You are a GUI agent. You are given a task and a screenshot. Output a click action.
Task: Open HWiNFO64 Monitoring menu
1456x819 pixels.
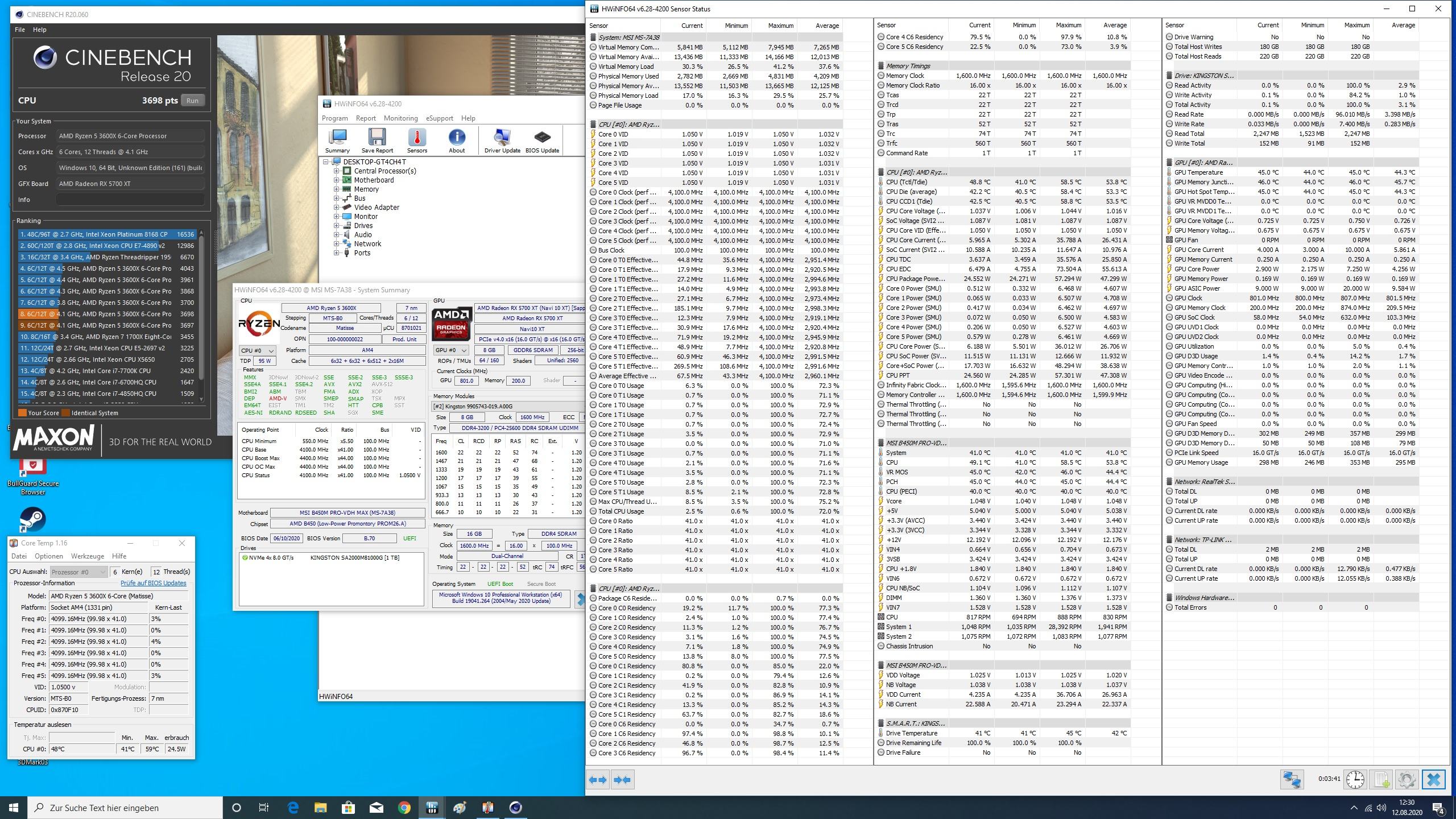coord(400,118)
